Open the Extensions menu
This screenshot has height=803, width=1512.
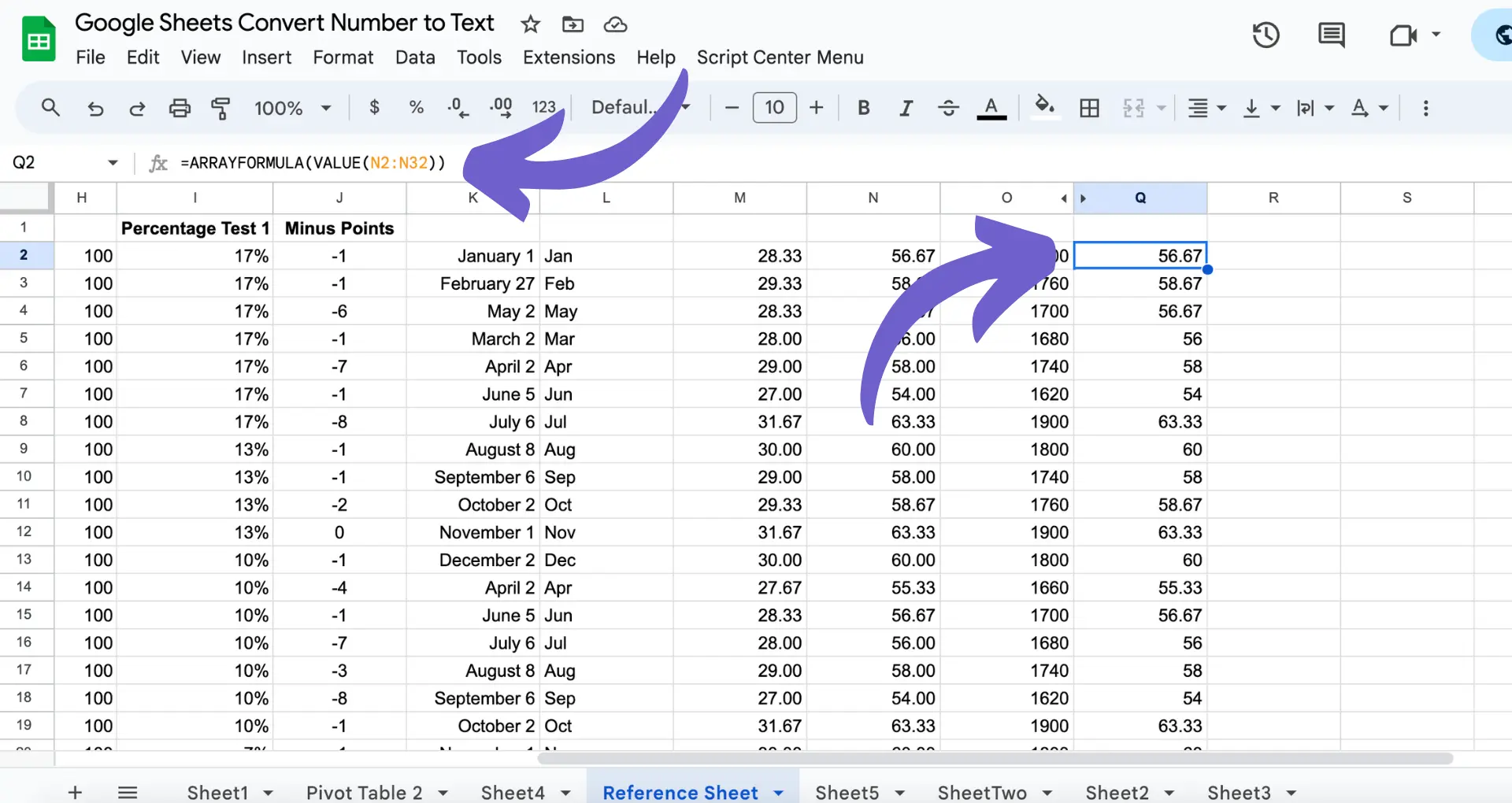569,57
